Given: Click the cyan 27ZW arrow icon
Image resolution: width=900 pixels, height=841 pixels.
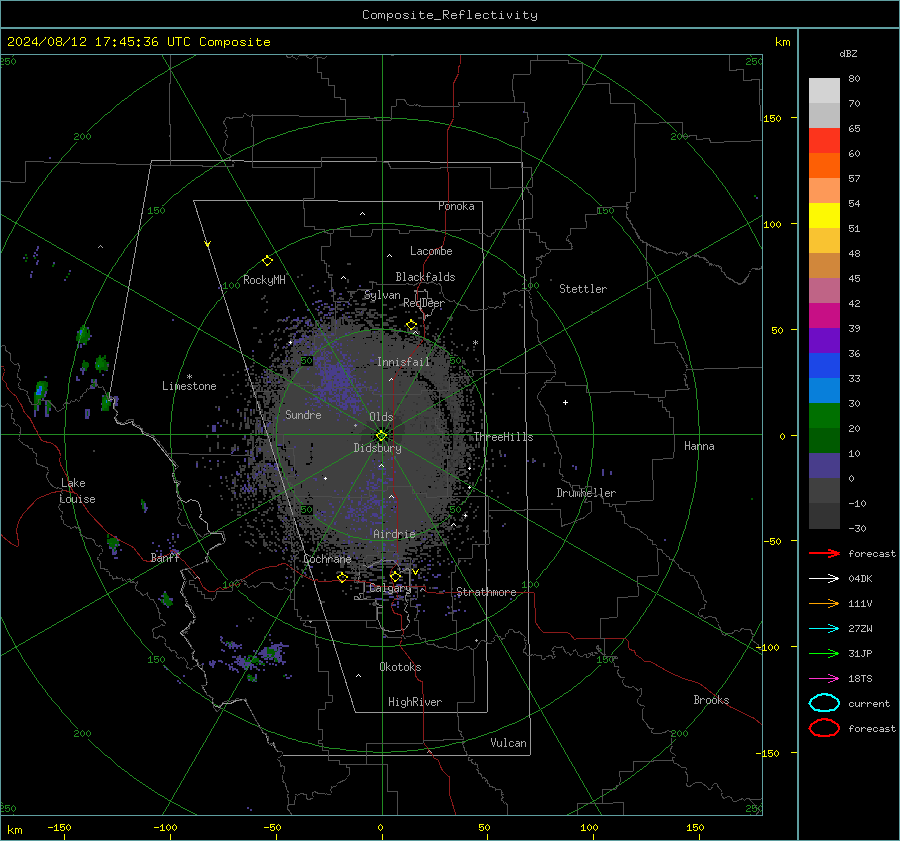Looking at the screenshot, I should [824, 629].
